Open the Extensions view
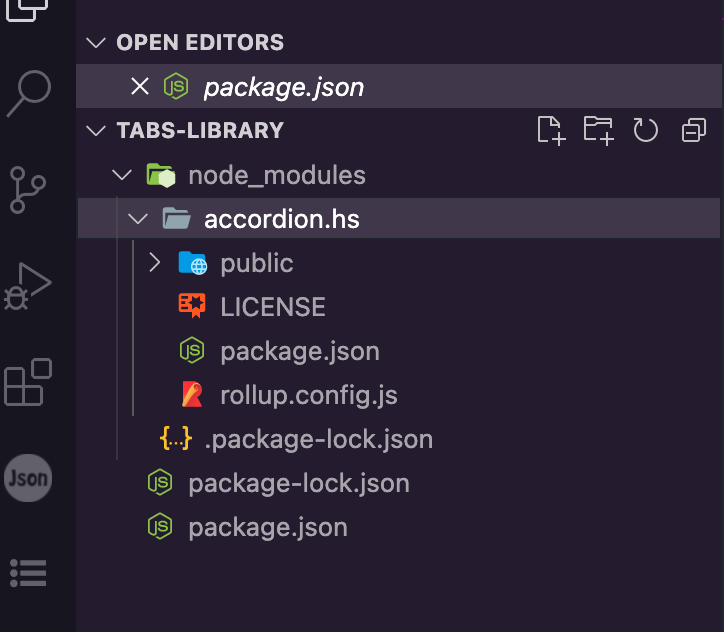 tap(28, 383)
